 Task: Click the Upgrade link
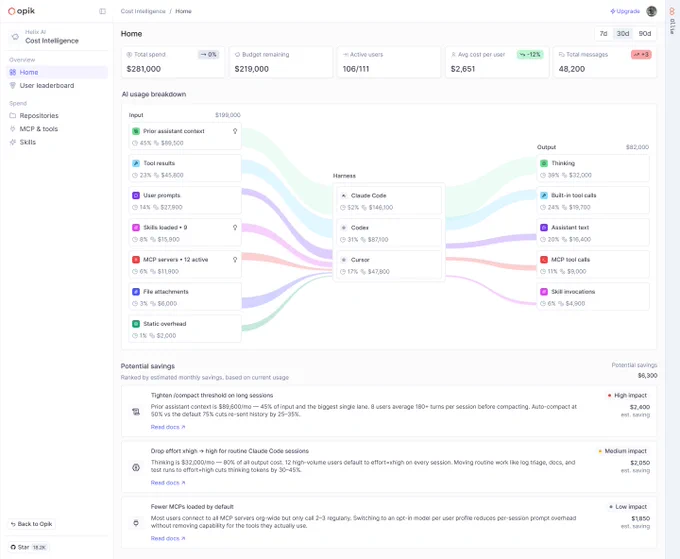click(x=625, y=11)
